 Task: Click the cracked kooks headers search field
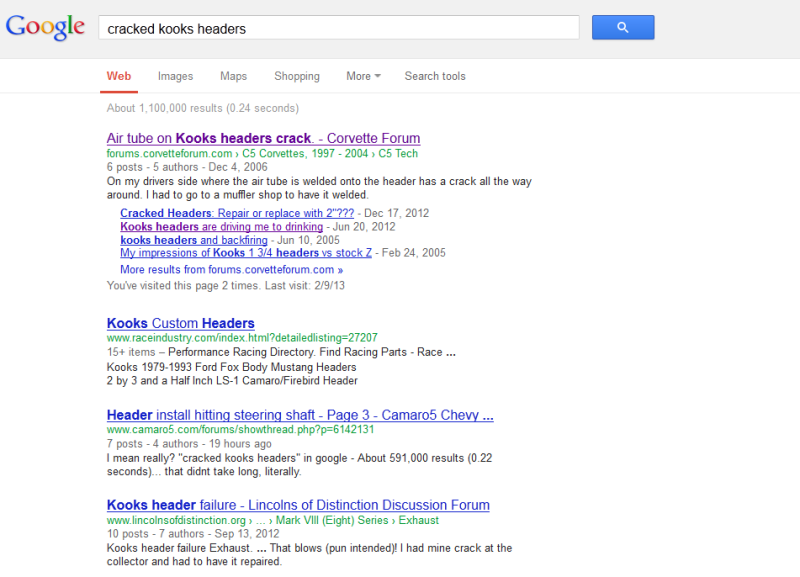pos(338,28)
